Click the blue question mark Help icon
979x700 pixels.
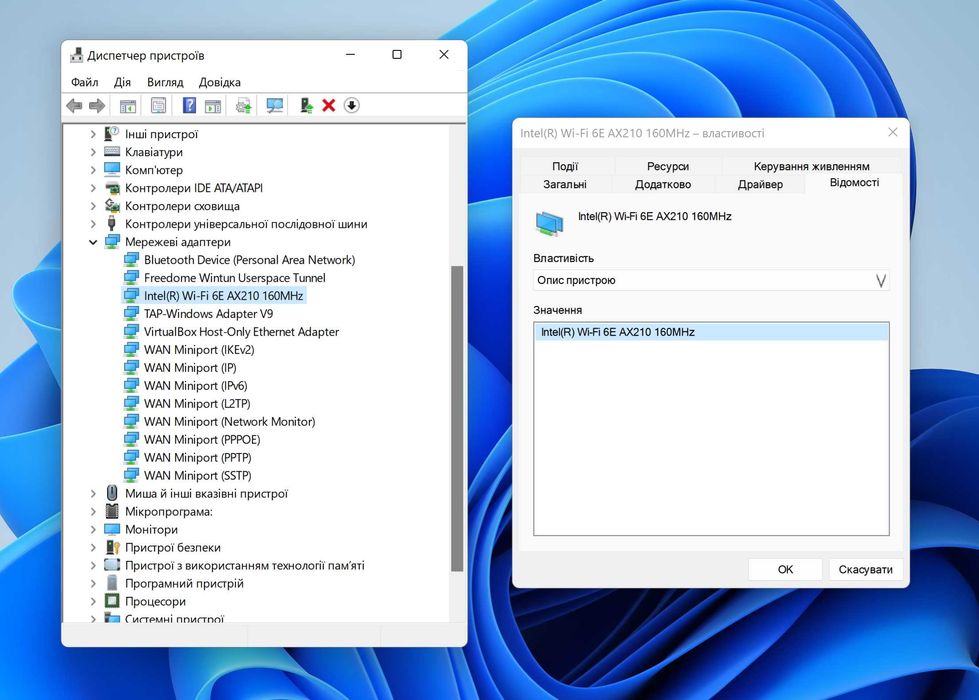click(x=189, y=106)
